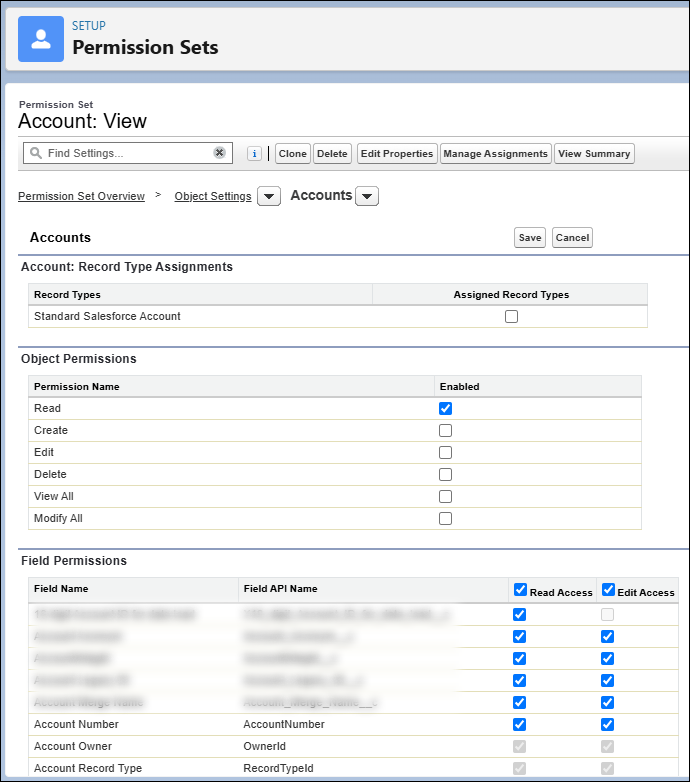Click the blue info icon beside search
The width and height of the screenshot is (690, 782).
(x=254, y=154)
